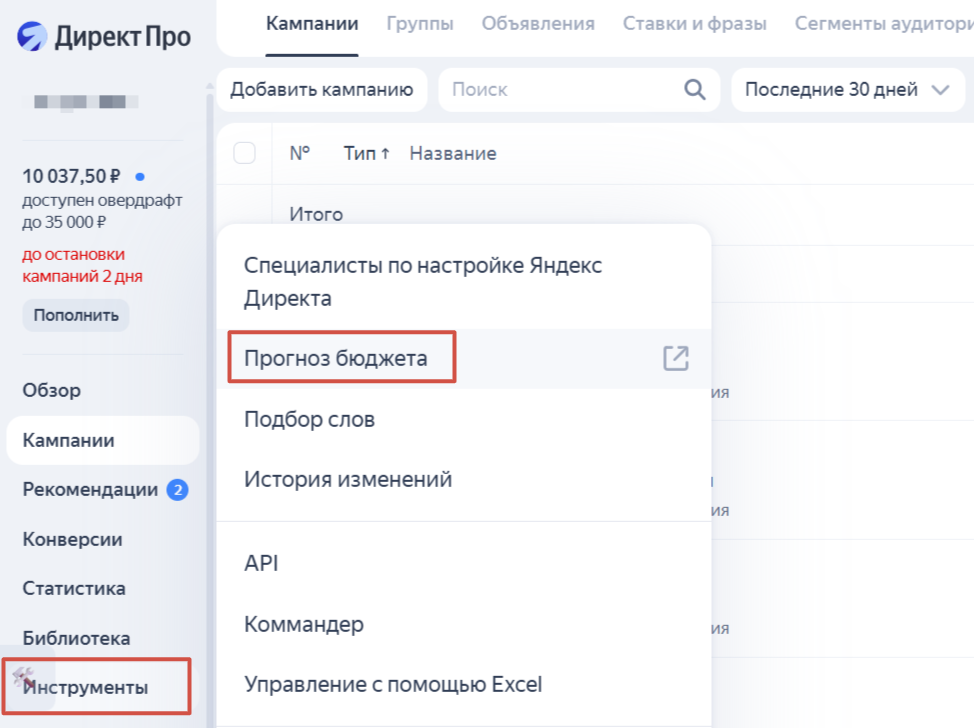Image resolution: width=974 pixels, height=728 pixels.
Task: Click external link icon beside Прогноз бюджета
Action: (676, 358)
